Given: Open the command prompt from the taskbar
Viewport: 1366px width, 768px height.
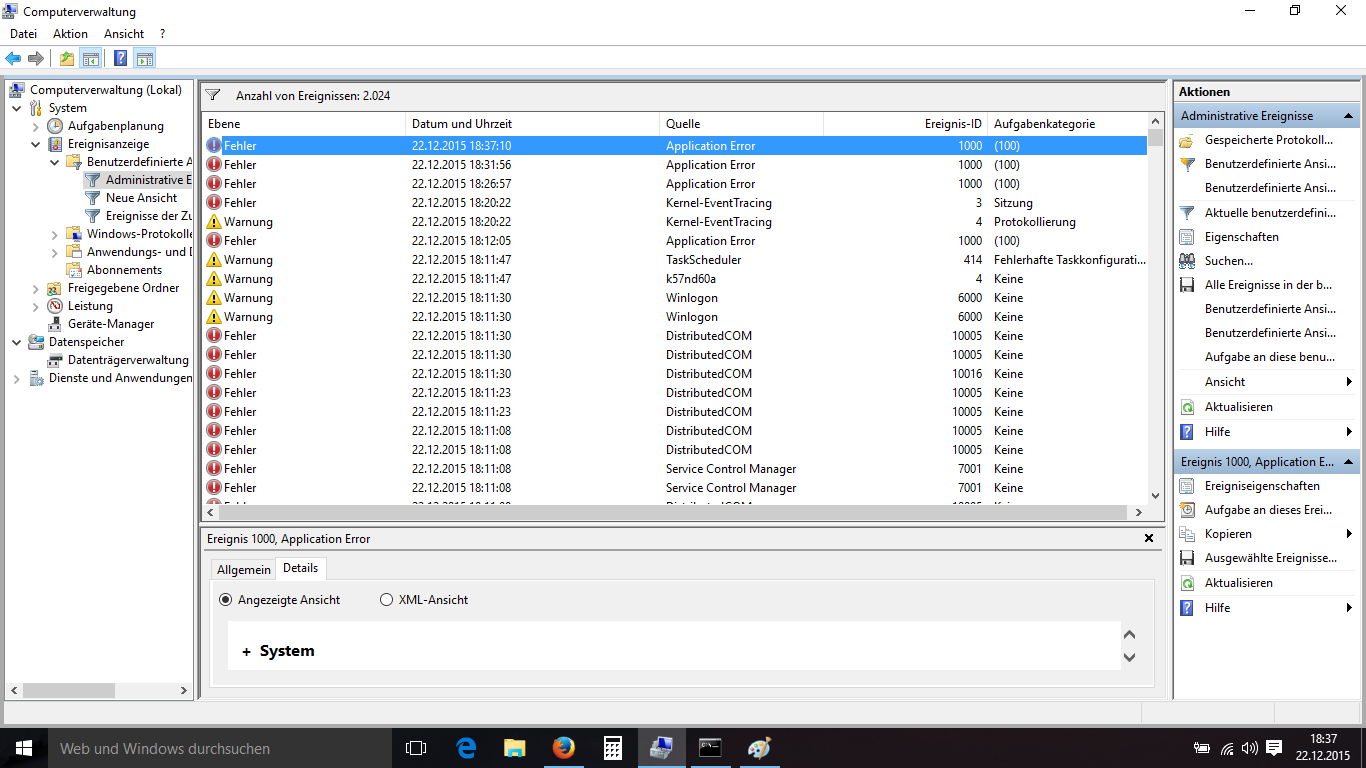Looking at the screenshot, I should point(711,748).
